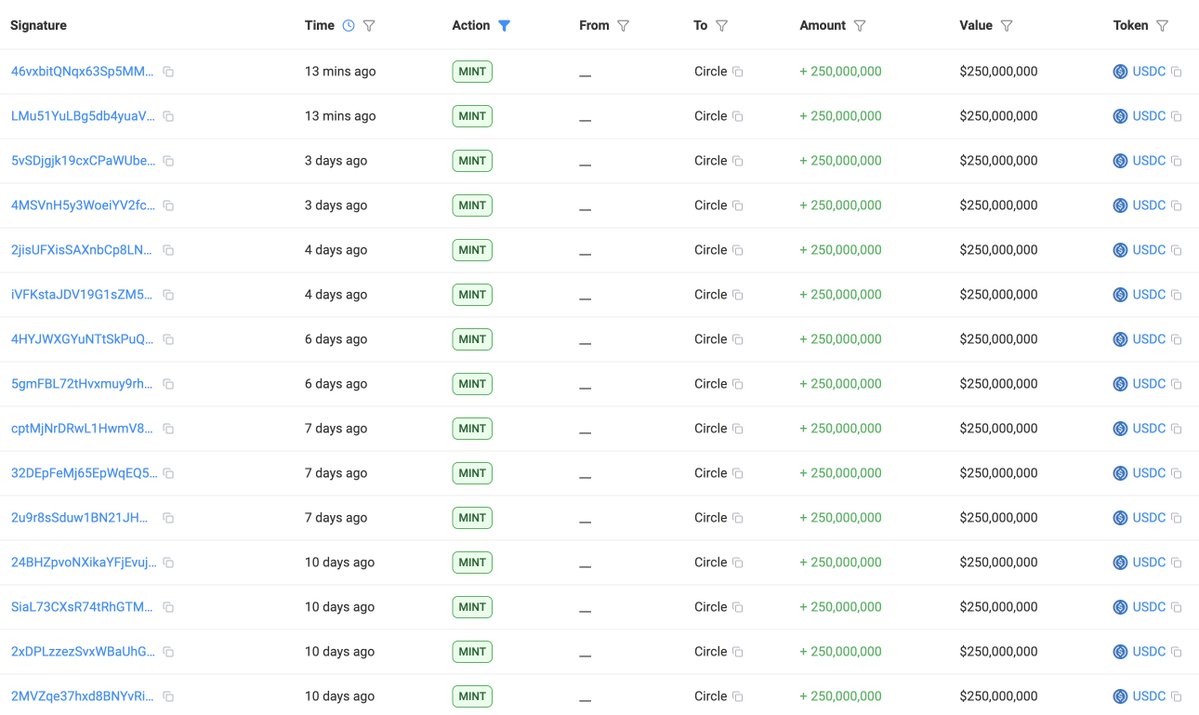
Task: Open the Time column filter
Action: click(369, 26)
